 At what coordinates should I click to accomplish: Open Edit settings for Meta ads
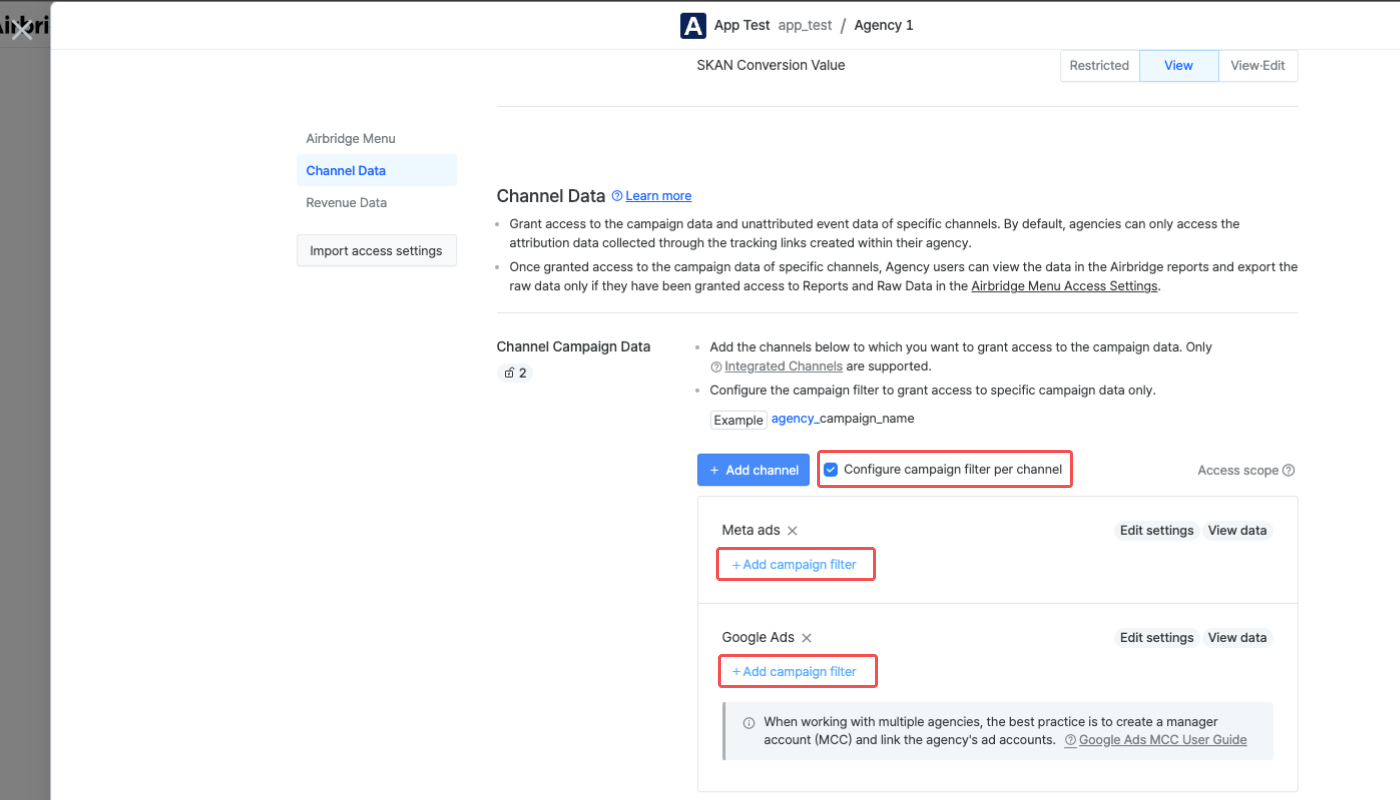[1157, 530]
